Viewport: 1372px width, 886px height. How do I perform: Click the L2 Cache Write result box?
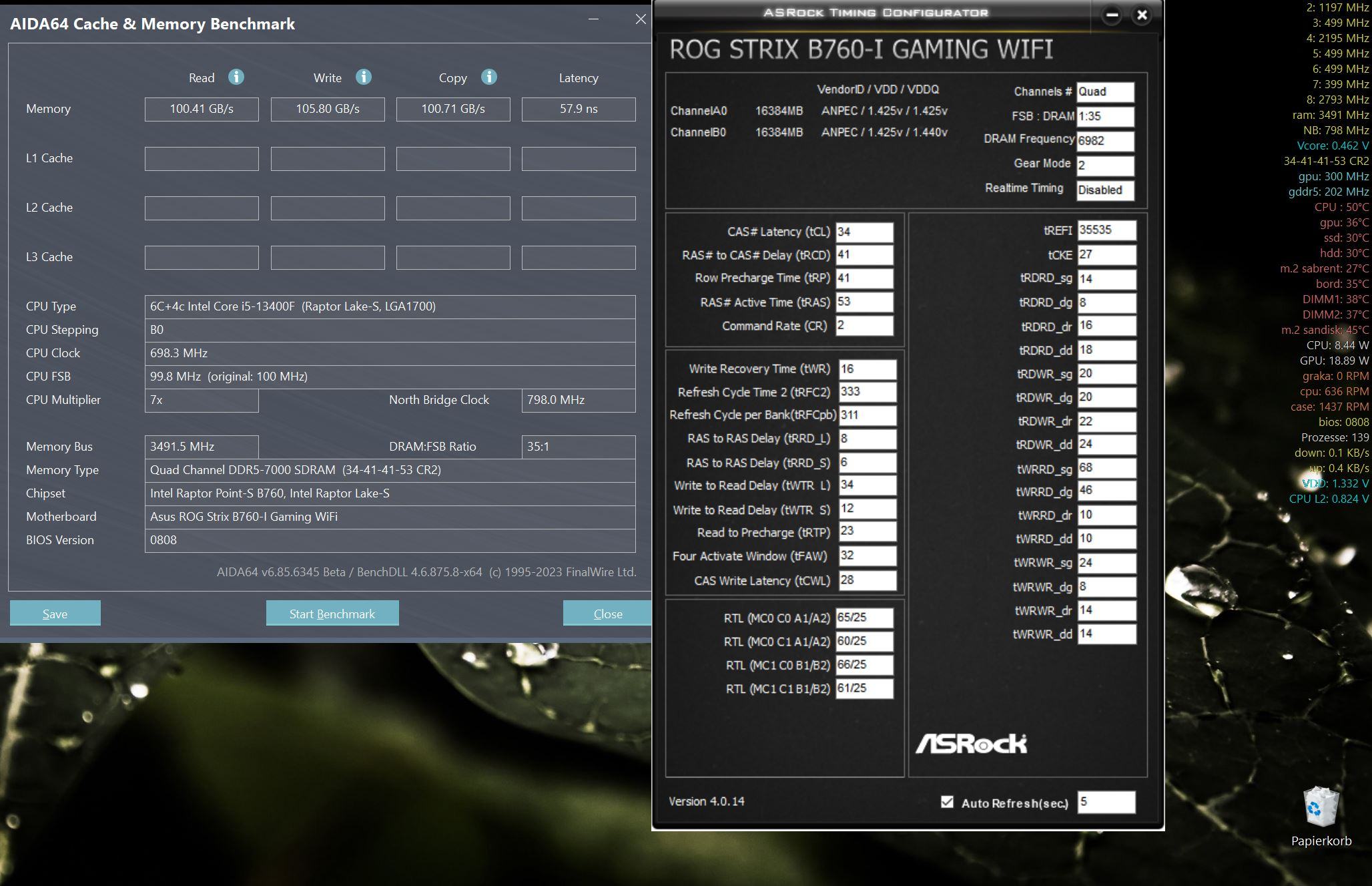pyautogui.click(x=328, y=208)
